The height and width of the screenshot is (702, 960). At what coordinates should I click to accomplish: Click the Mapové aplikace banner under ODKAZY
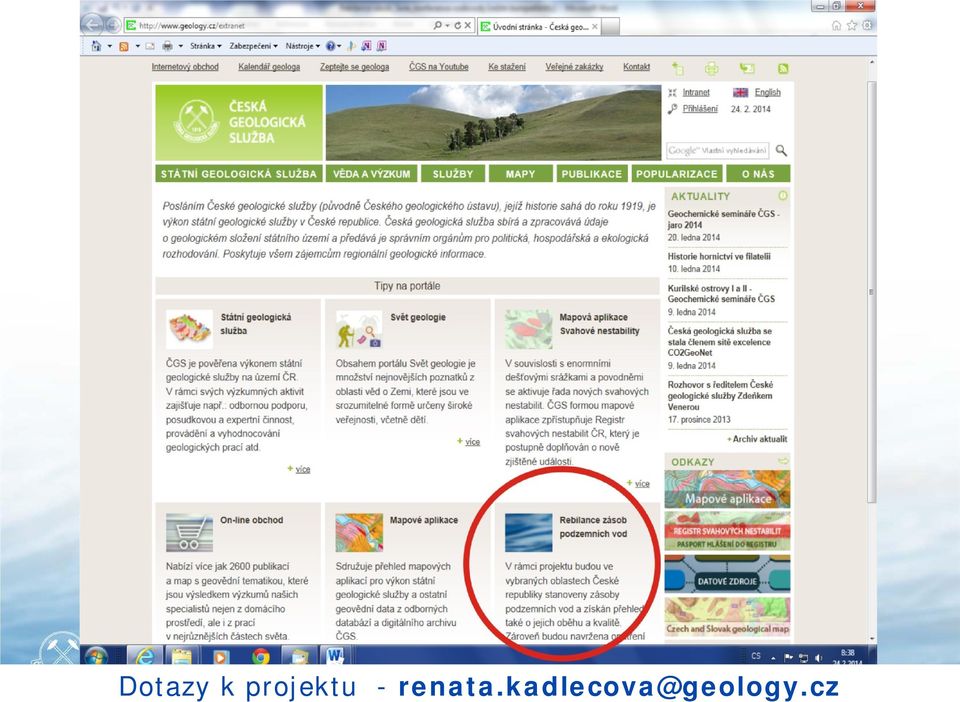(x=727, y=489)
